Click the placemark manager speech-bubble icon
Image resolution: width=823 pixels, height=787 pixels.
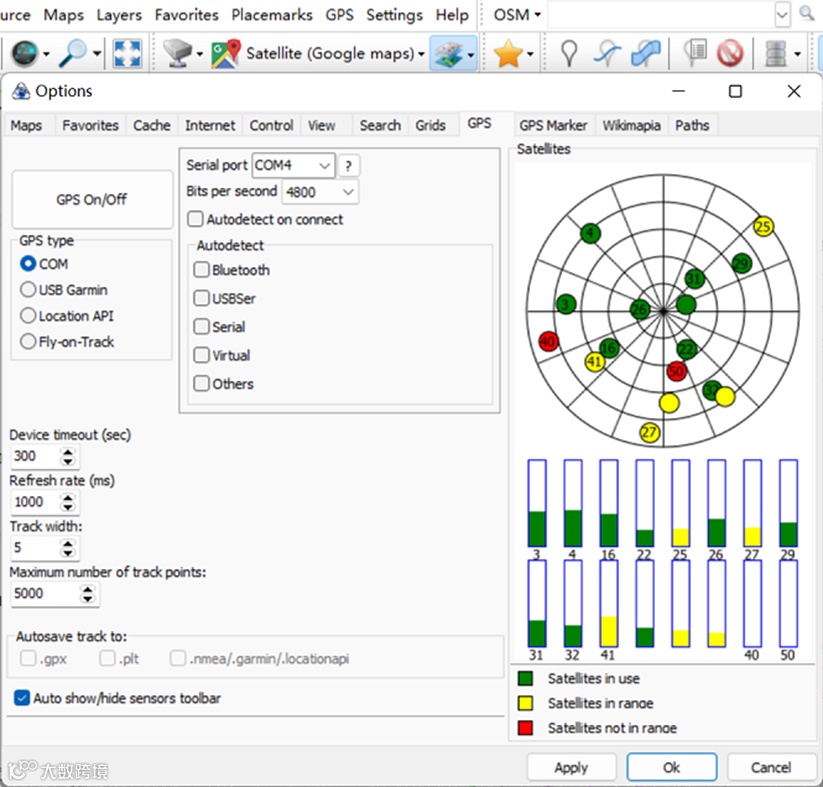[x=695, y=53]
